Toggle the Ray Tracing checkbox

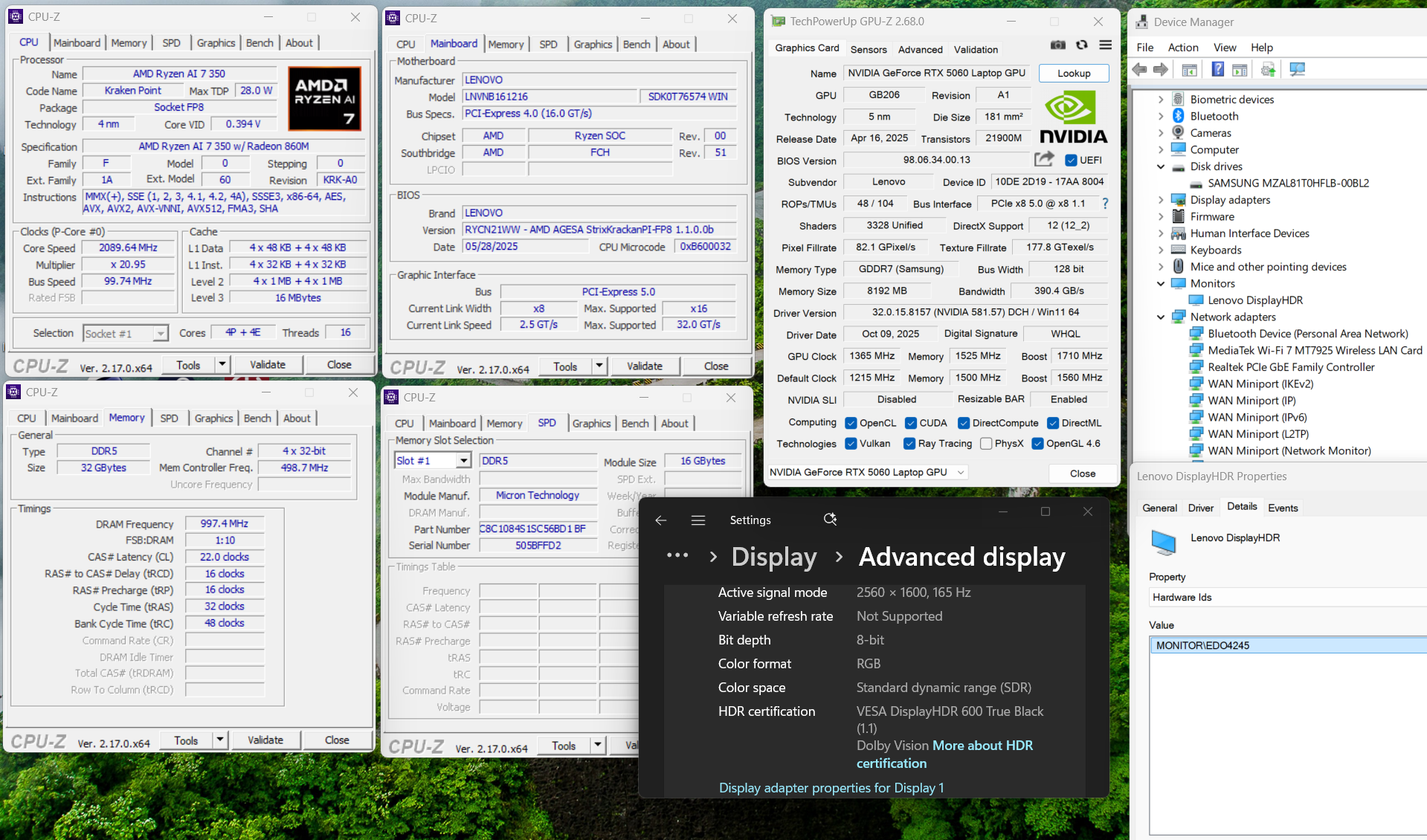click(909, 444)
